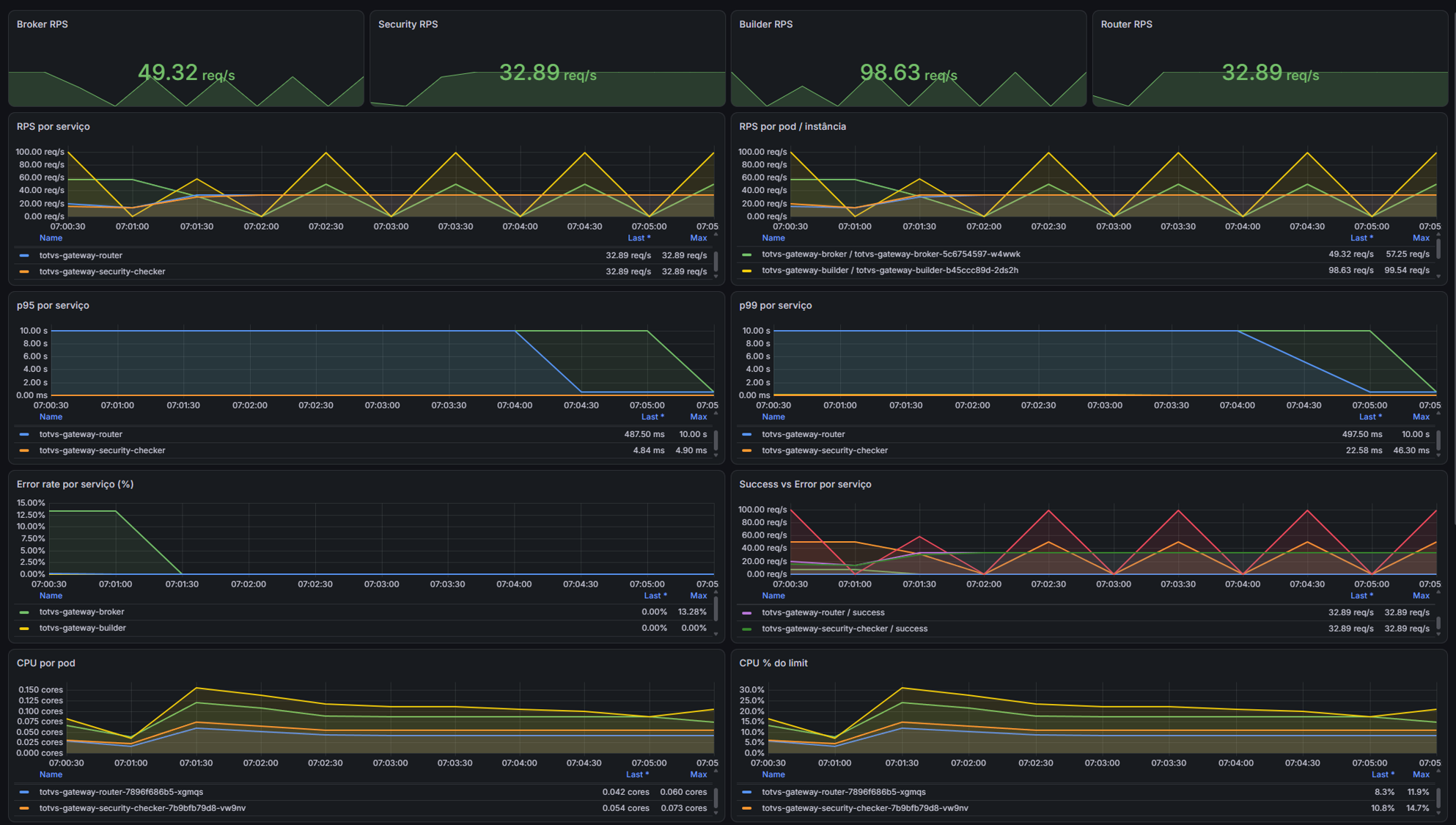Image resolution: width=1456 pixels, height=825 pixels.
Task: Toggle totvs-gateway-builder series in Error rate legend
Action: pos(82,628)
